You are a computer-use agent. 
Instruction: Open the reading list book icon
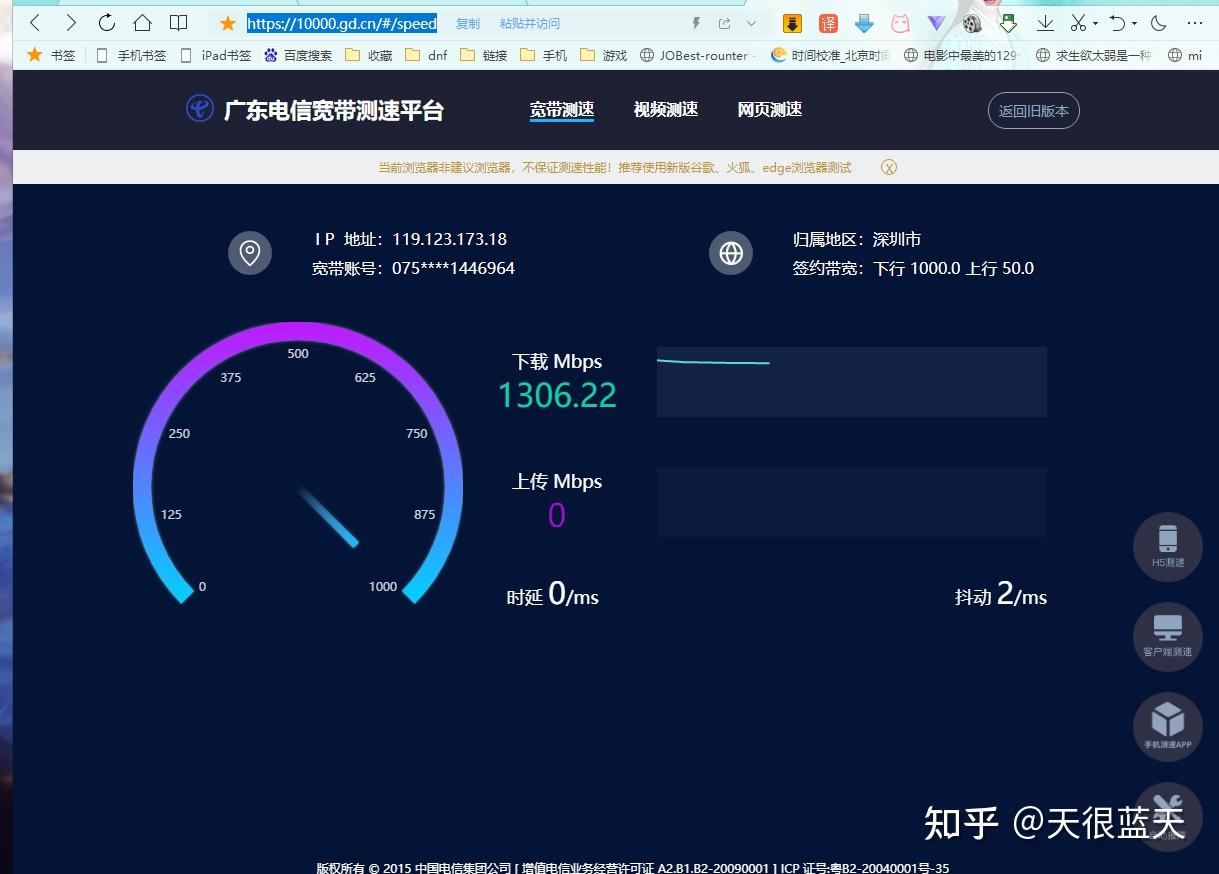tap(178, 23)
